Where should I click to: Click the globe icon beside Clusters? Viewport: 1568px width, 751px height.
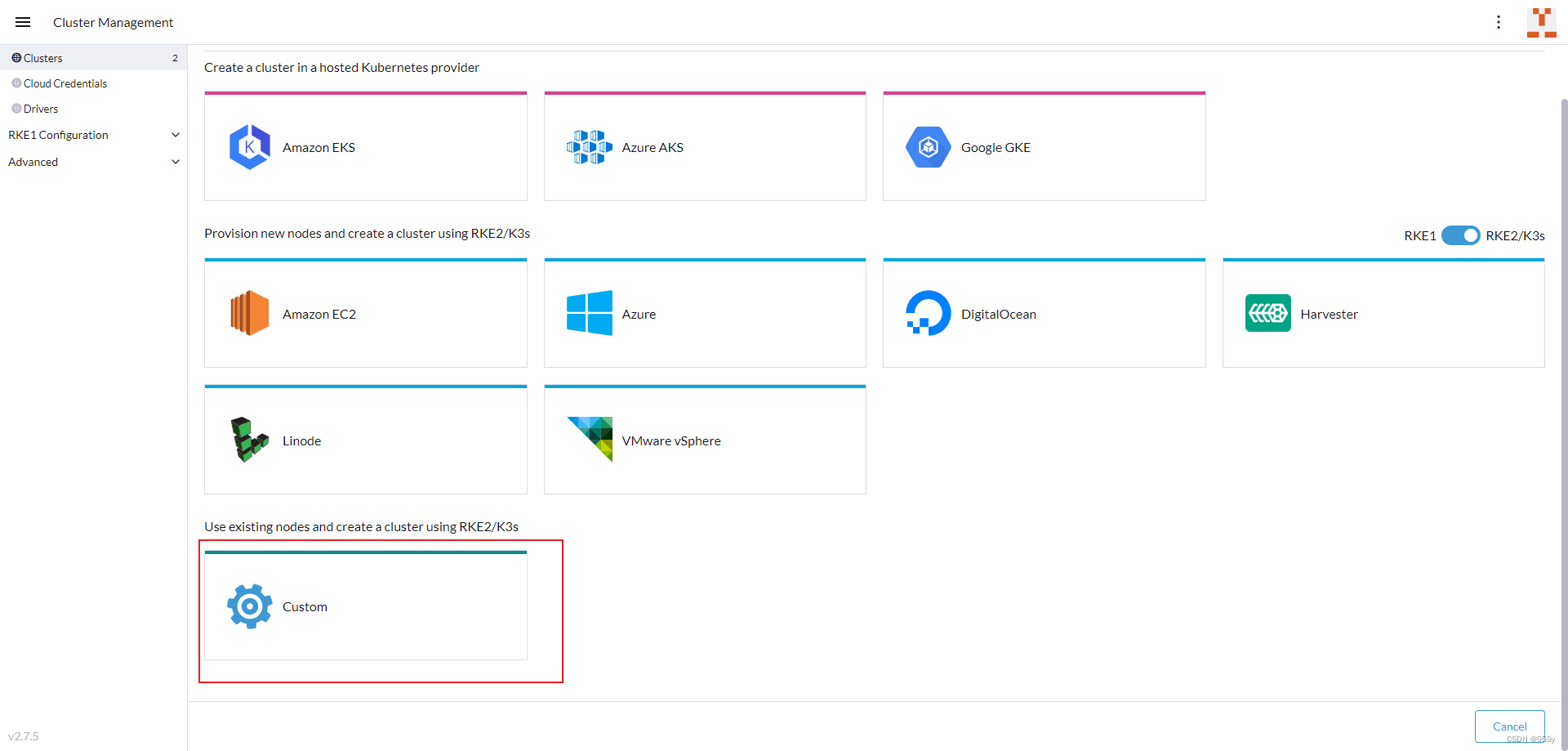coord(16,58)
